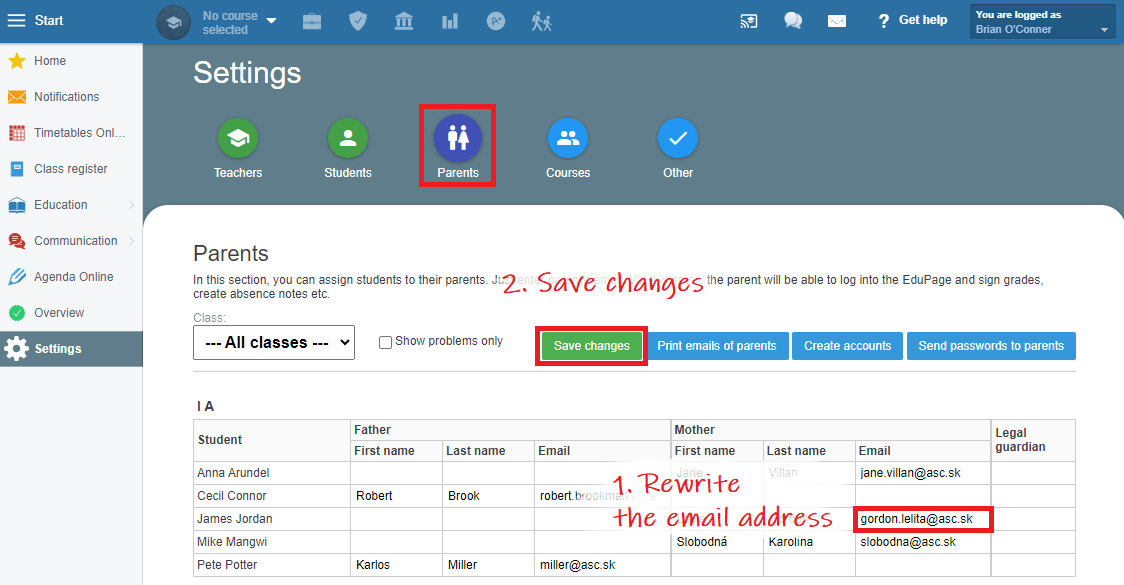
Task: Click the briefcase icon in top bar
Action: [x=312, y=21]
